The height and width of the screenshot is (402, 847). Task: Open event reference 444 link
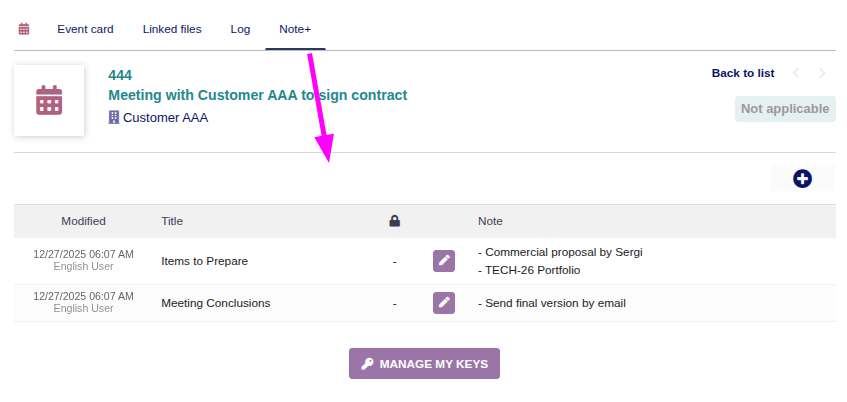[x=120, y=75]
